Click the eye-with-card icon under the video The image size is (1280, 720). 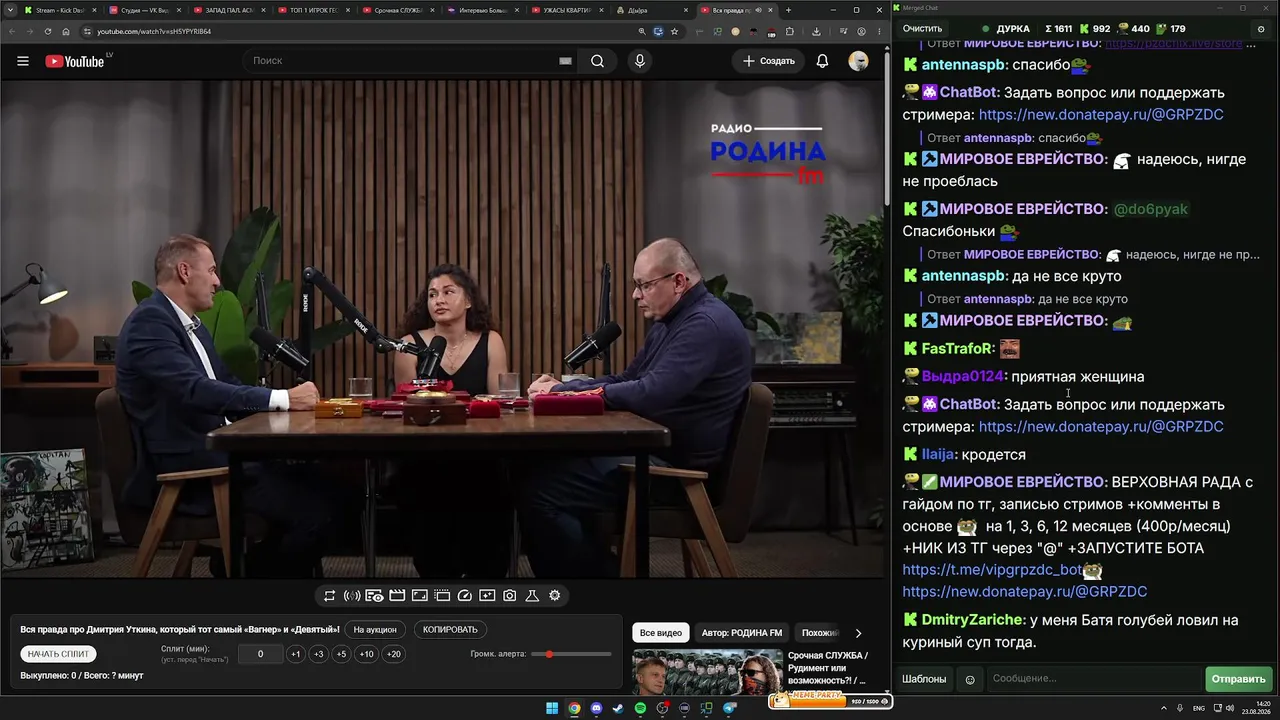click(374, 596)
